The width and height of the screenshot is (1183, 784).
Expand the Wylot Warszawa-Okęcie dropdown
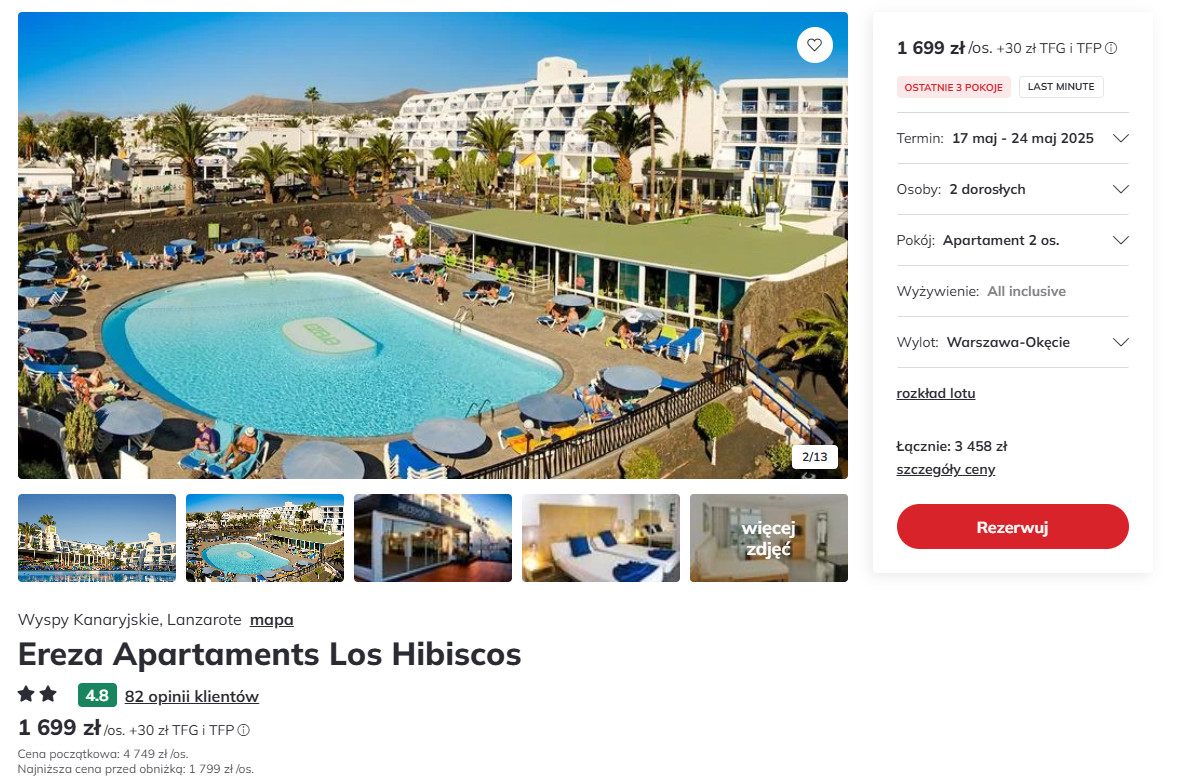coord(1012,342)
